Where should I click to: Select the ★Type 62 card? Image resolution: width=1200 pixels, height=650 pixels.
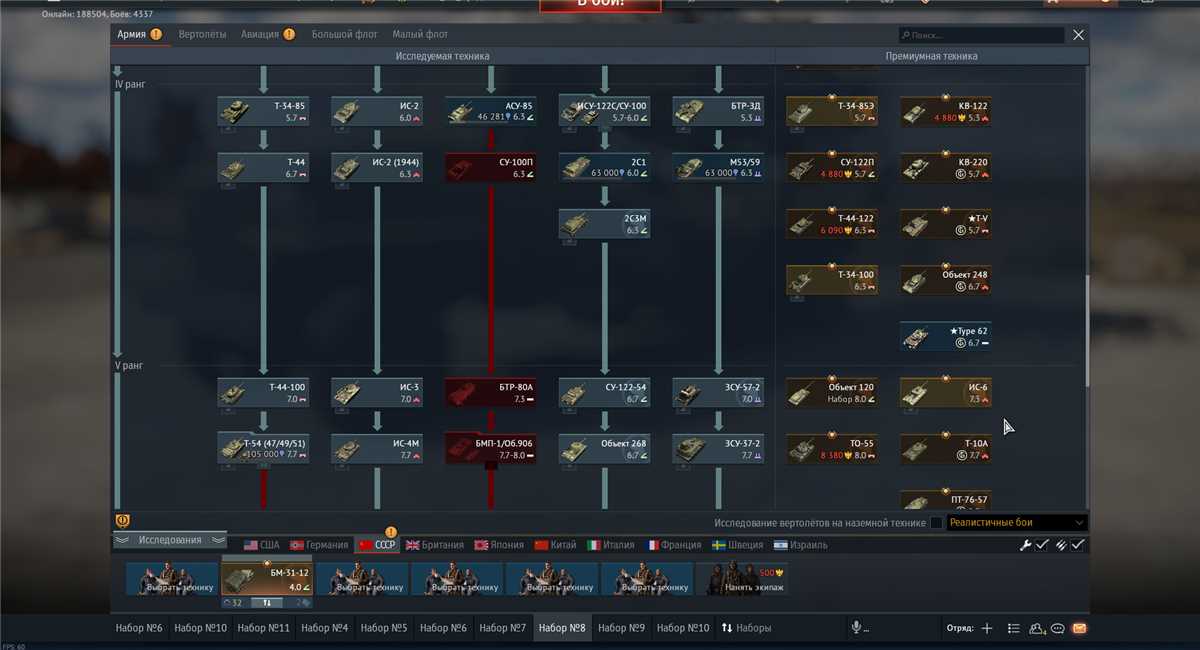[946, 337]
